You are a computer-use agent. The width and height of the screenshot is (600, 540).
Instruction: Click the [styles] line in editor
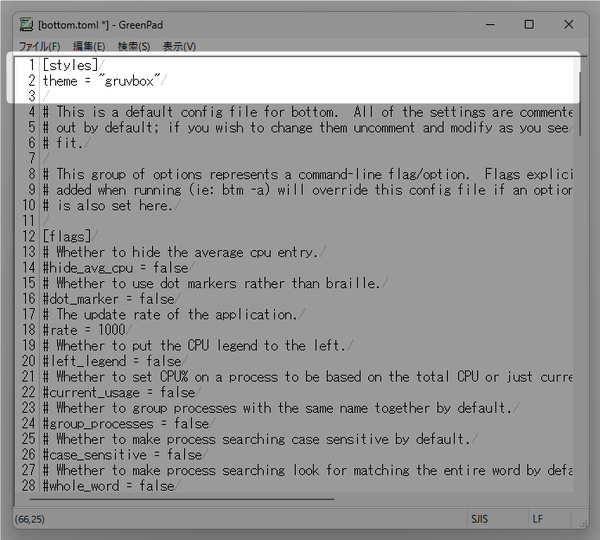pyautogui.click(x=73, y=65)
